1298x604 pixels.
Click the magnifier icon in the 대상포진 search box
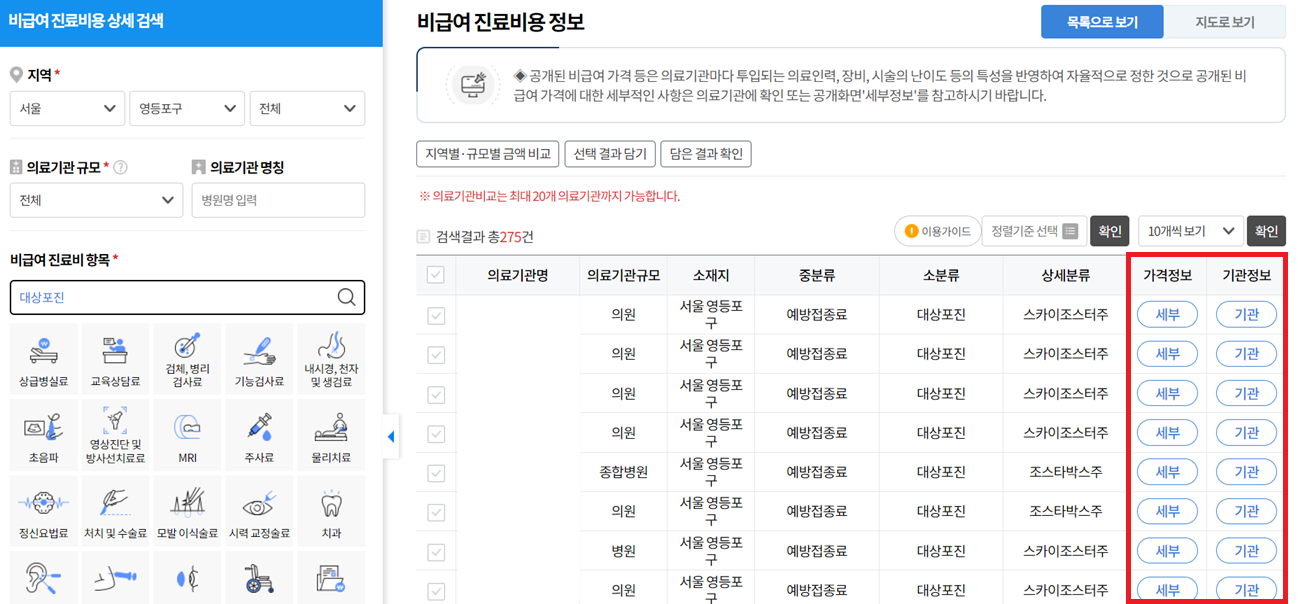(x=346, y=297)
